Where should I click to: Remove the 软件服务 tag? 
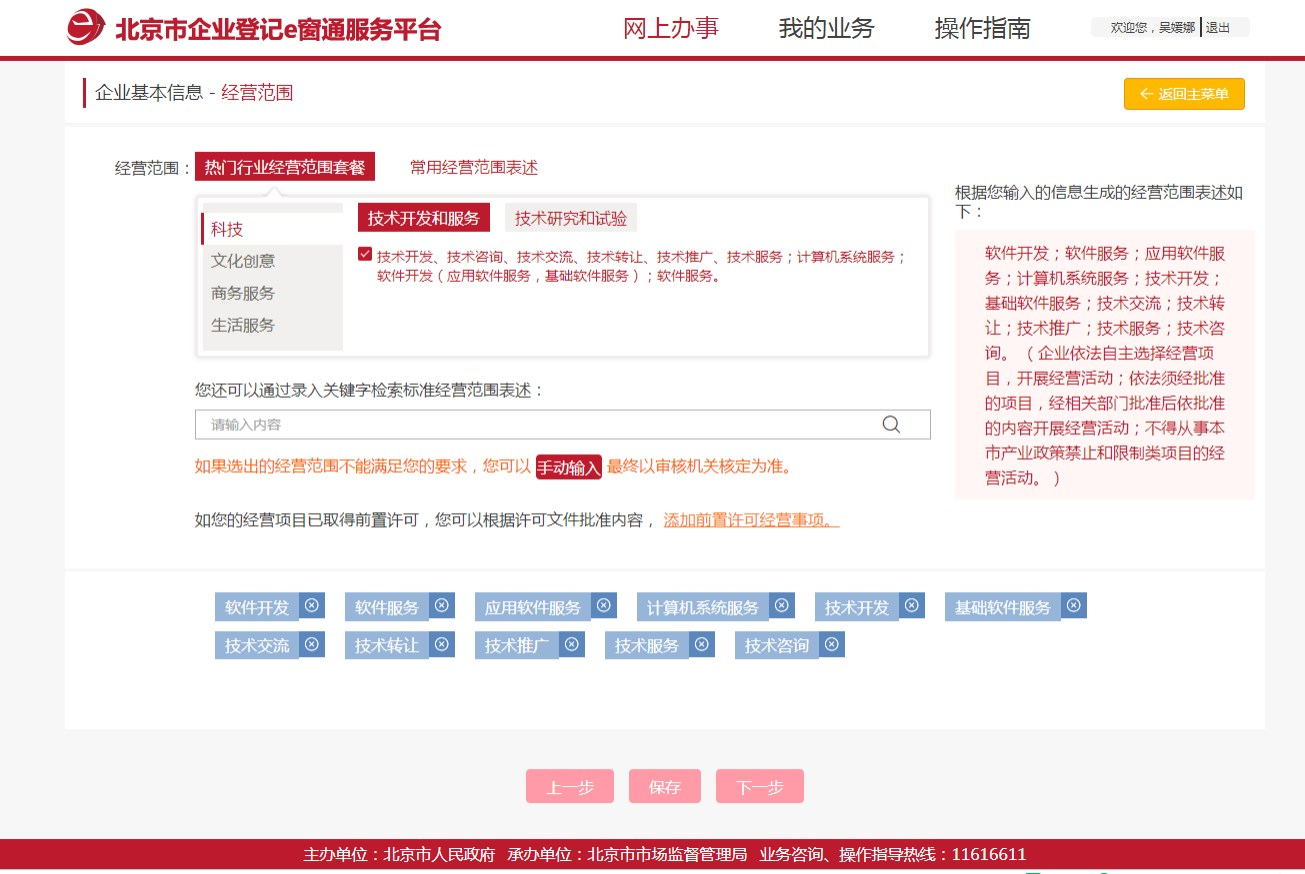(442, 606)
